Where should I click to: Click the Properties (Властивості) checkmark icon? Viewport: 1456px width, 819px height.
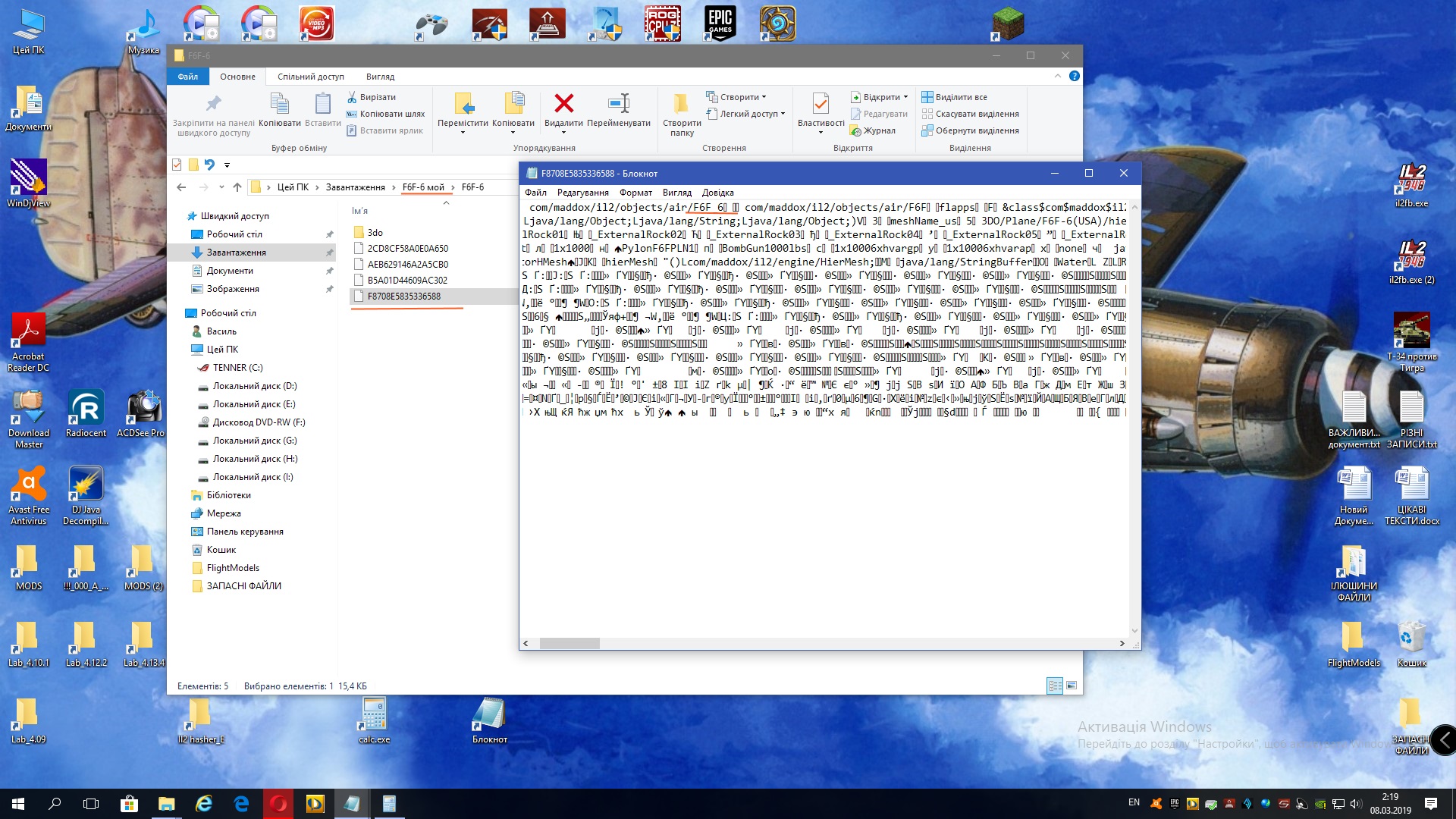pos(821,104)
